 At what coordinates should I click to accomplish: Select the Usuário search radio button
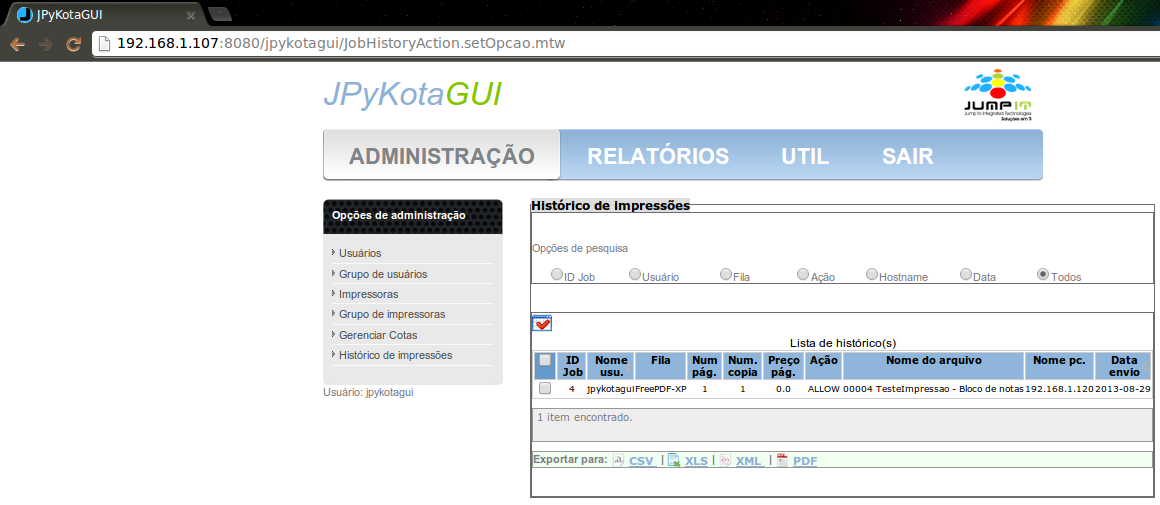(635, 274)
